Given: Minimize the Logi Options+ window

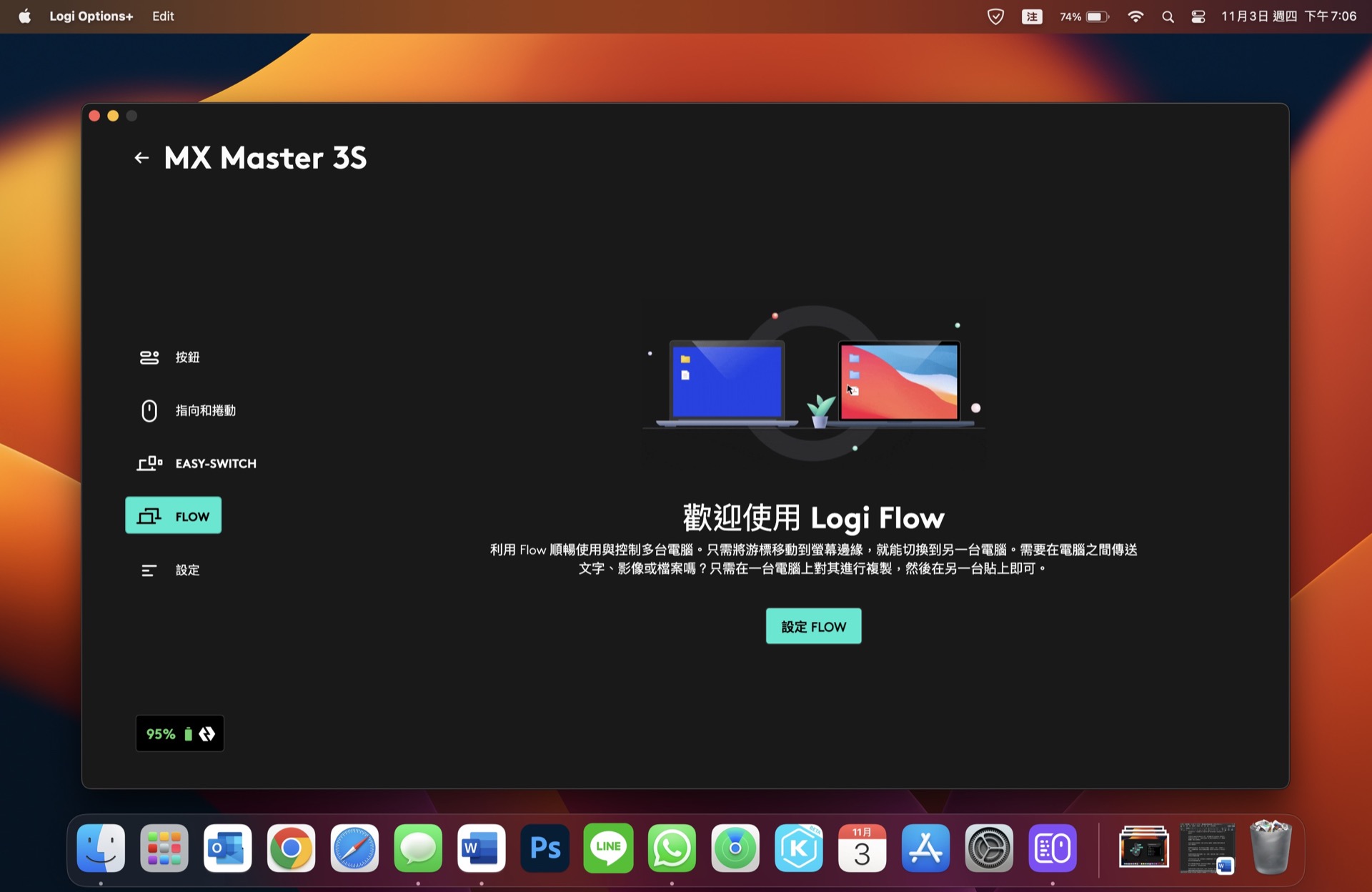Looking at the screenshot, I should click(113, 116).
